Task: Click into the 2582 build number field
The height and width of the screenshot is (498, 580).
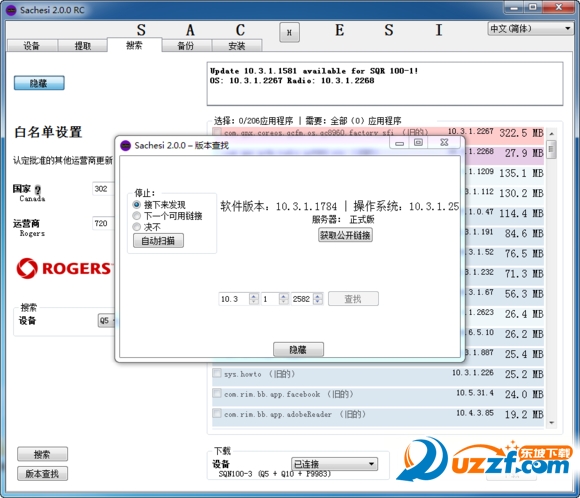Action: (302, 299)
